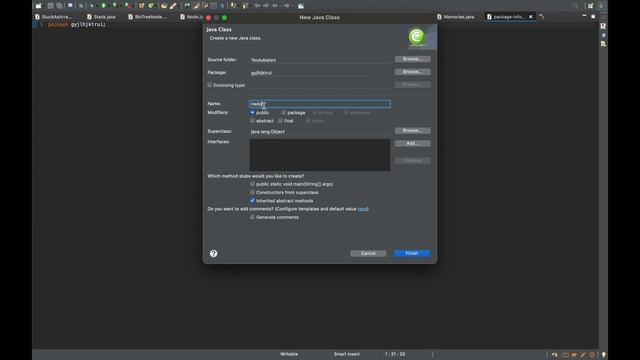640x360 pixels.
Task: Click the Superclass text field java.lang.Object
Action: (x=320, y=131)
